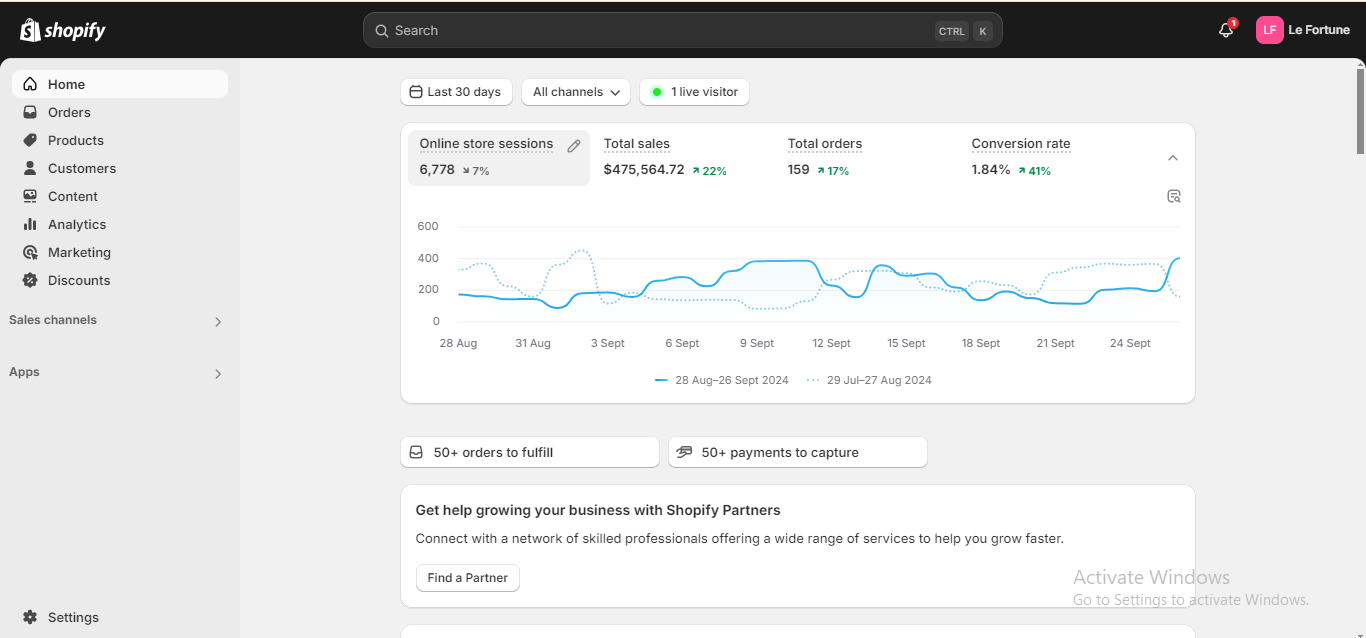Edit the Online store sessions metric pencil
The image size is (1366, 638).
574,146
